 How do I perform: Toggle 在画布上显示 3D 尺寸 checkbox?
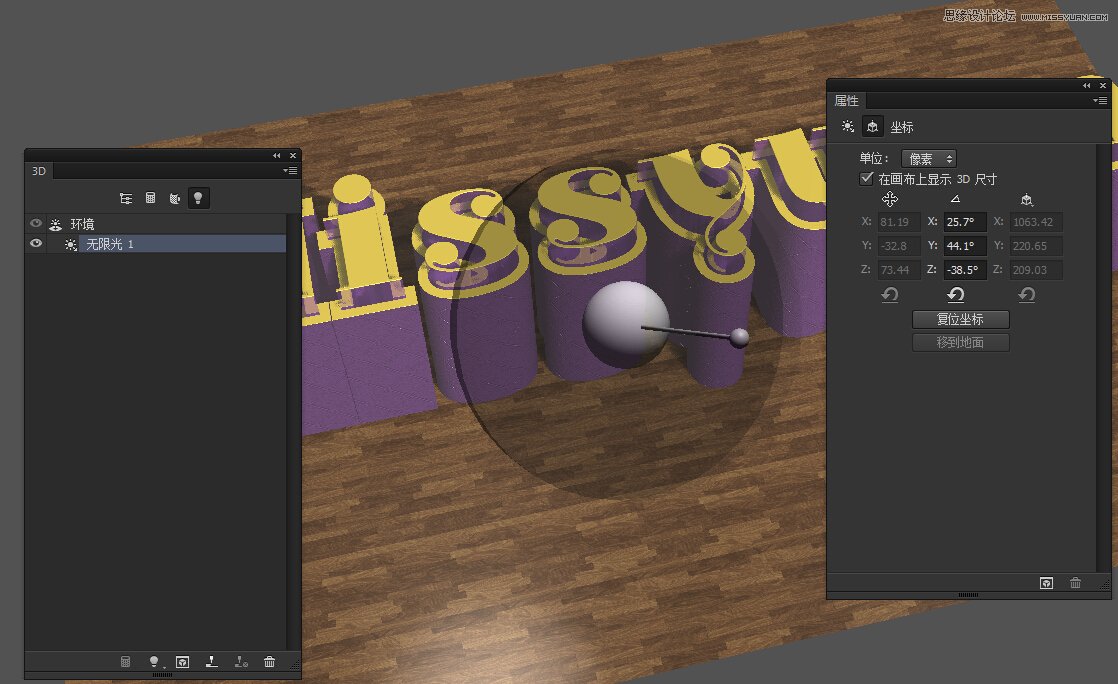coord(866,178)
